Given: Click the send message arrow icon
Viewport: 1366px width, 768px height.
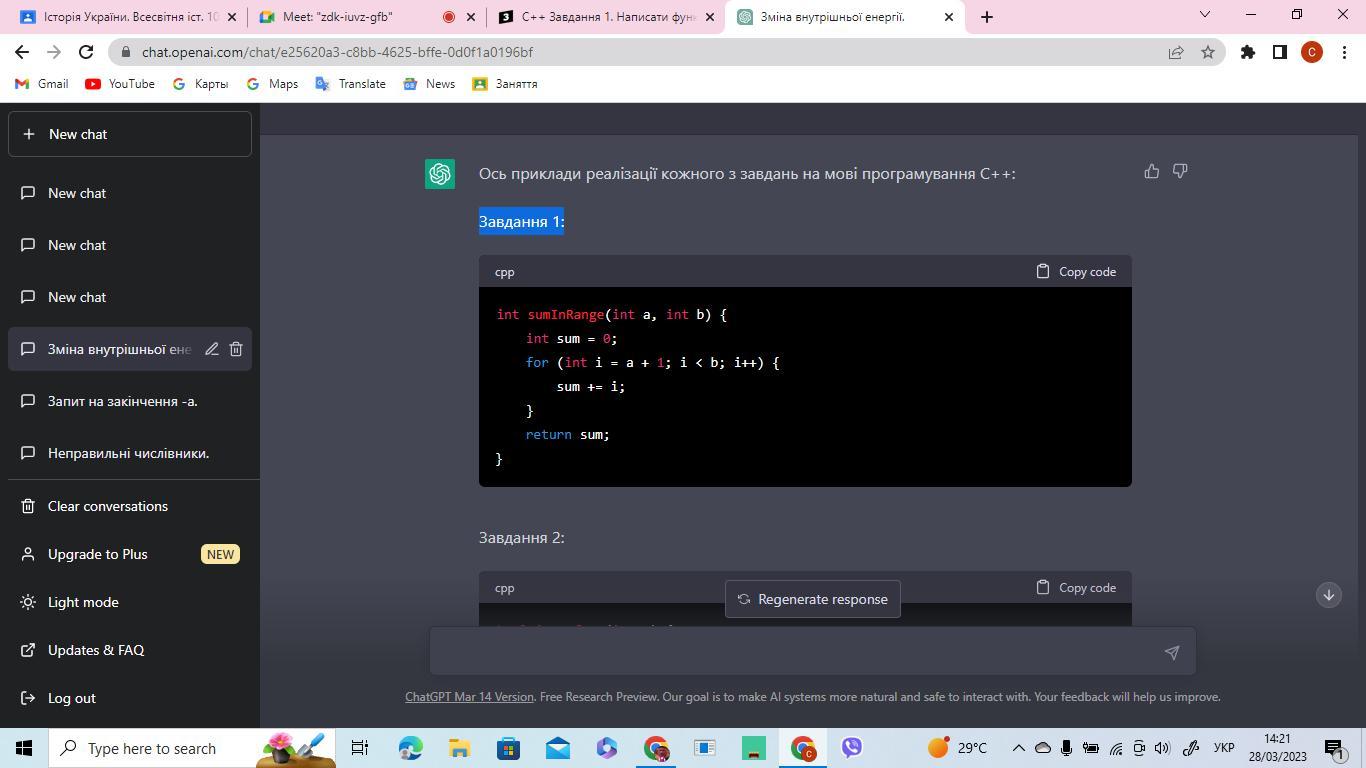Looking at the screenshot, I should point(1171,652).
